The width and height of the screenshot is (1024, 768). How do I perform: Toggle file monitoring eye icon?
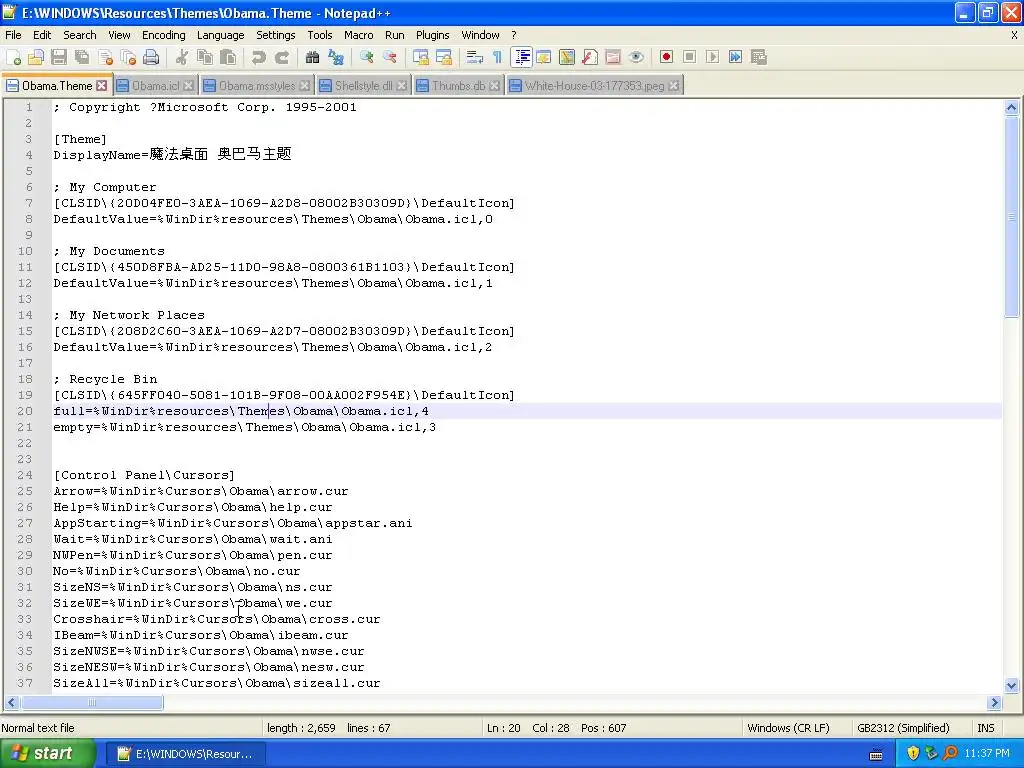[636, 57]
